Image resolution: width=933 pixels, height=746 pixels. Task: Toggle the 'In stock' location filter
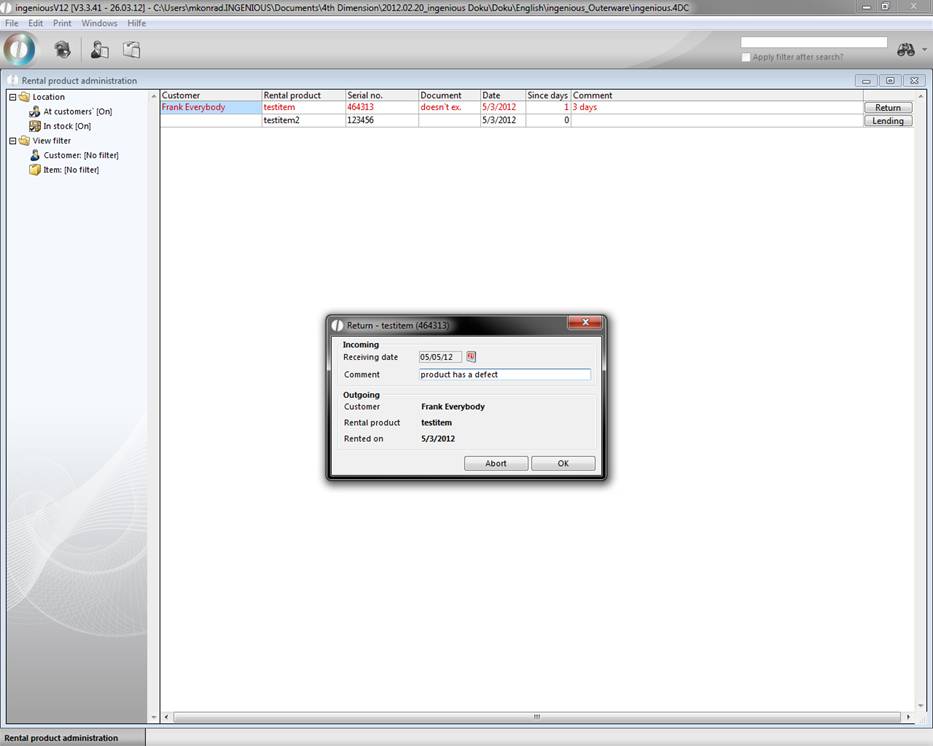[x=66, y=126]
